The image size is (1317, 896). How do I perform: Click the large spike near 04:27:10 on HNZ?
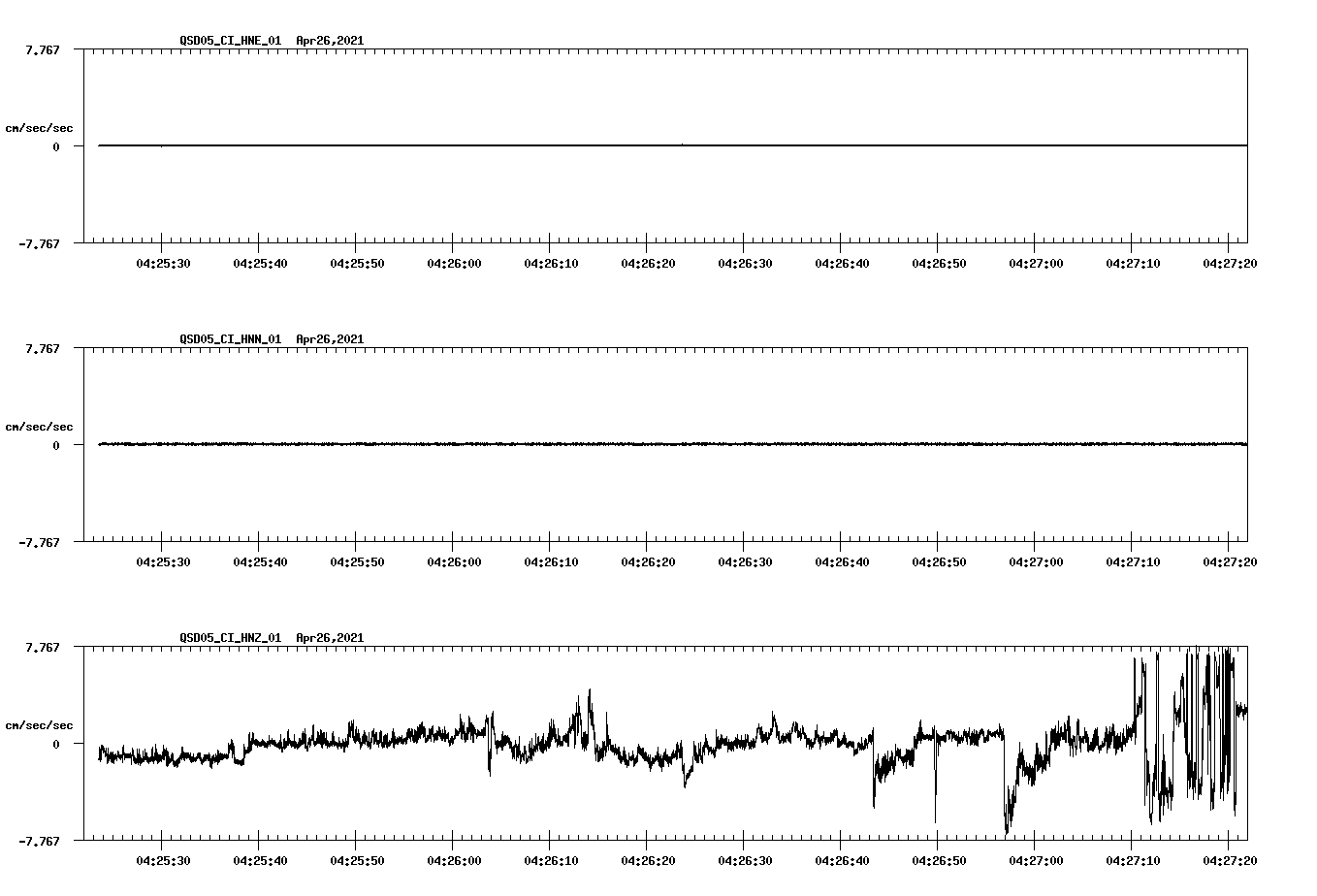(x=1137, y=679)
